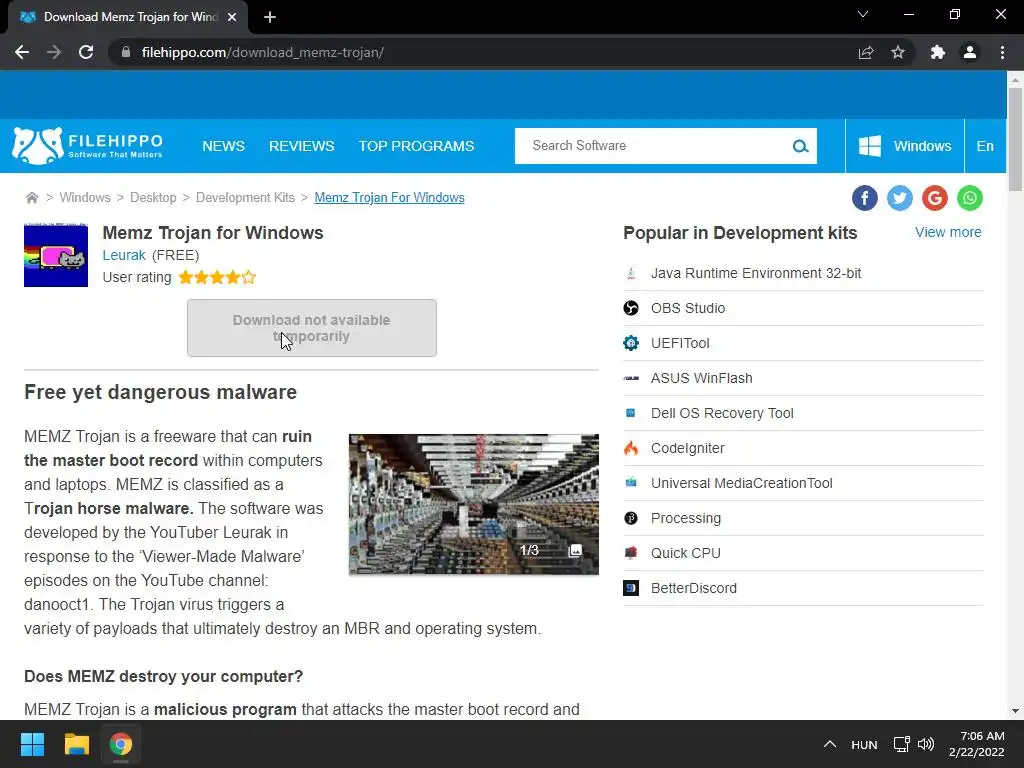Go back with the browser back arrow
The width and height of the screenshot is (1024, 768).
22,52
